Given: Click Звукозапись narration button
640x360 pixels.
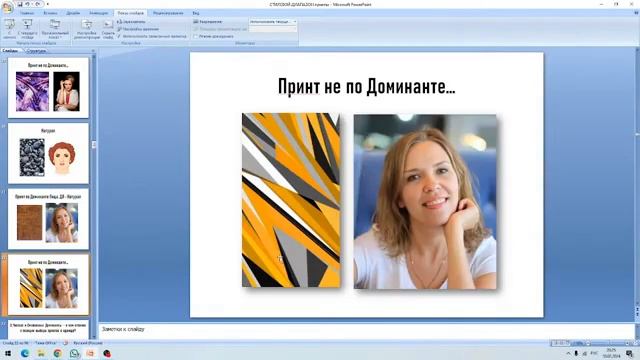Looking at the screenshot, I should [x=131, y=22].
